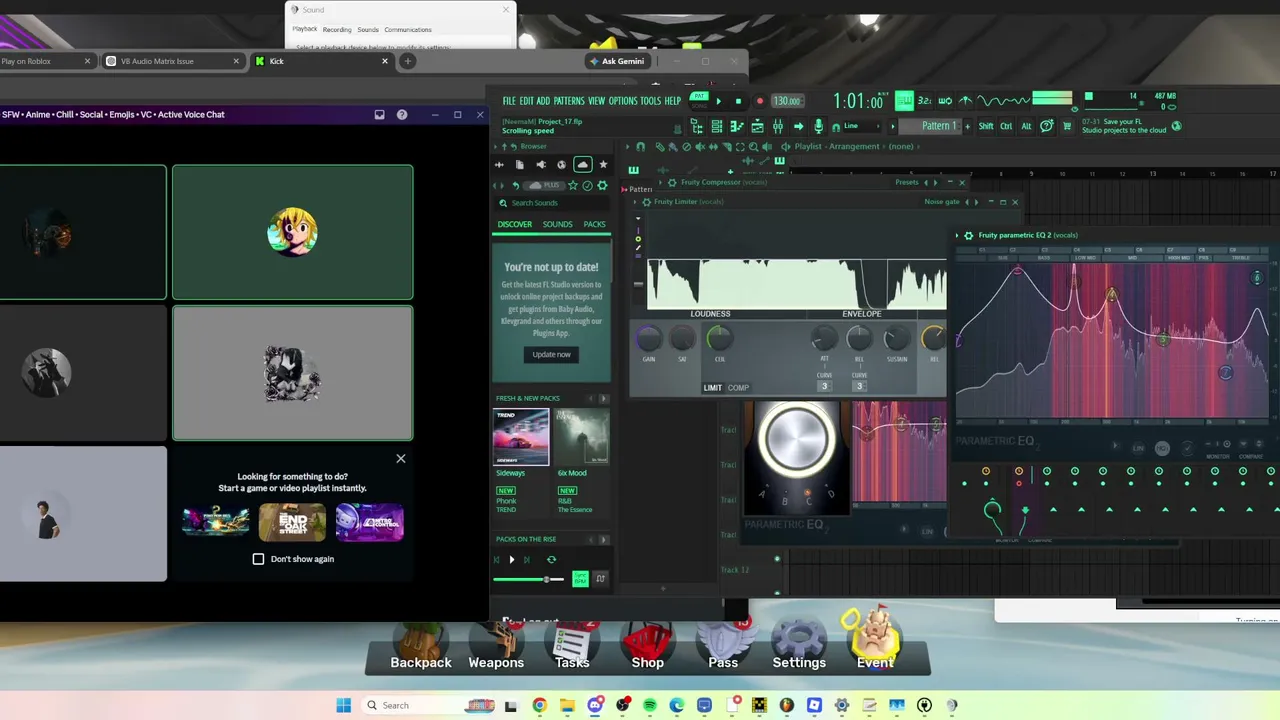Open a new browser tab
The image size is (1280, 720).
point(407,61)
